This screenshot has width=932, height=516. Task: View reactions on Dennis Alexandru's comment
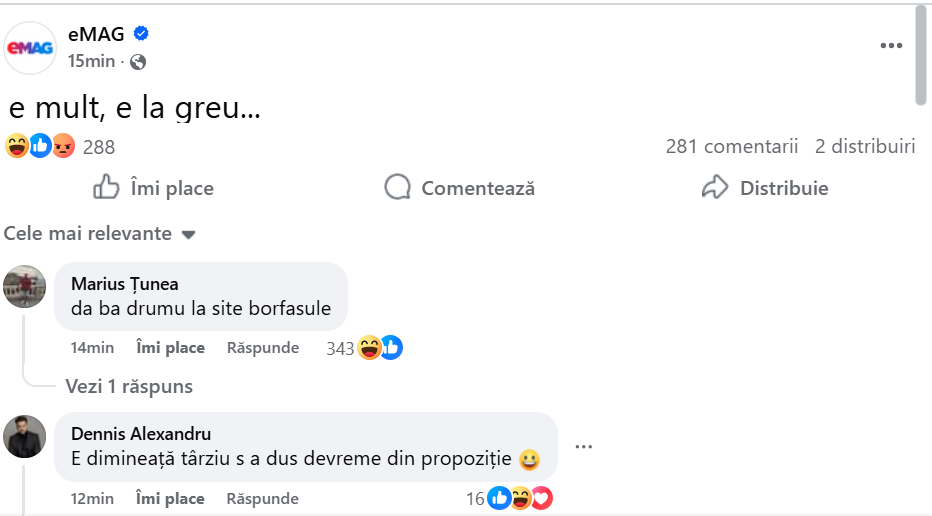pos(510,498)
